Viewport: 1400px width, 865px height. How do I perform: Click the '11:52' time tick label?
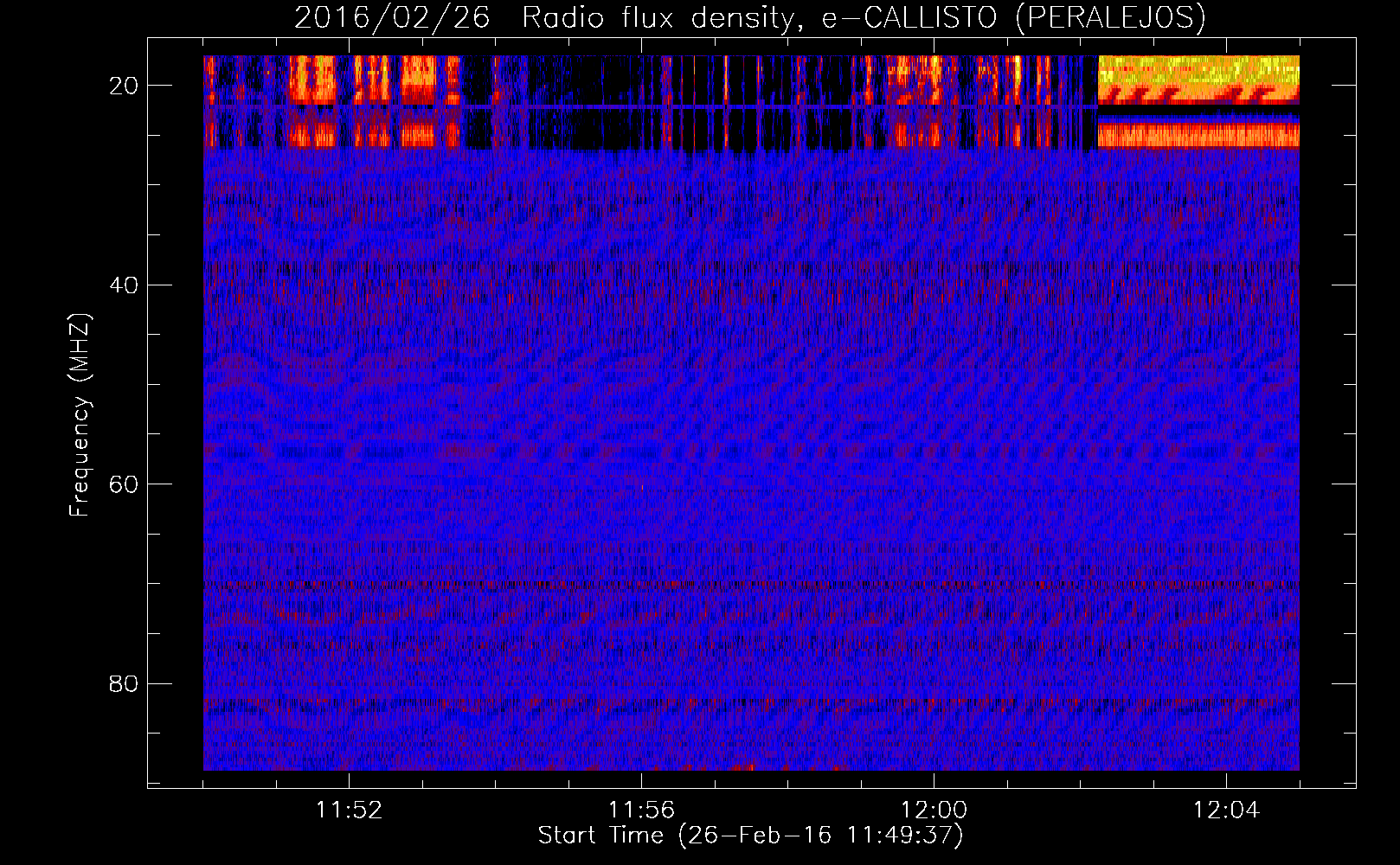(349, 811)
